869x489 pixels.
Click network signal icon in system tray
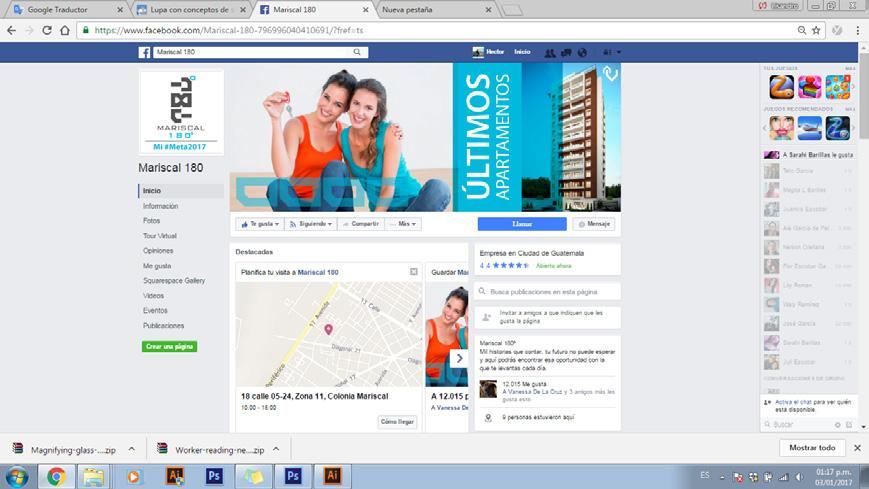(x=783, y=477)
